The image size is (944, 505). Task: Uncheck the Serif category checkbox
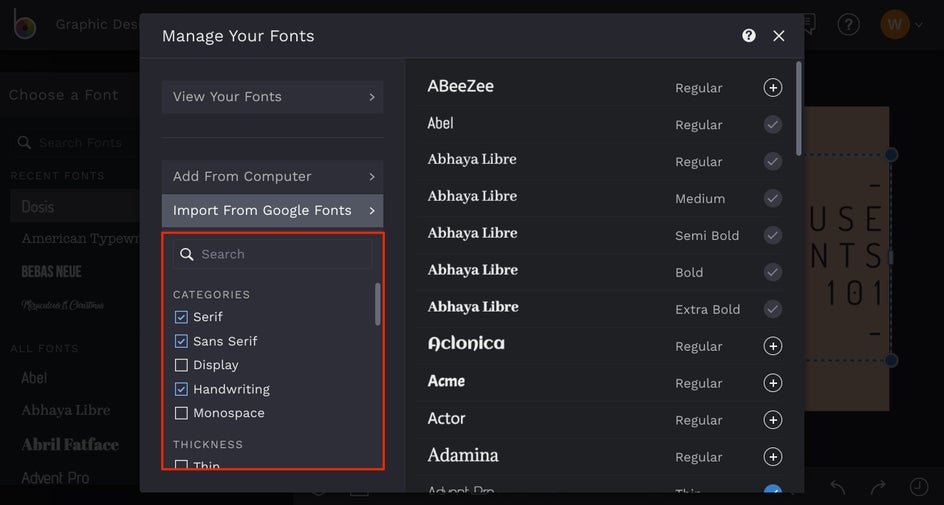point(181,317)
